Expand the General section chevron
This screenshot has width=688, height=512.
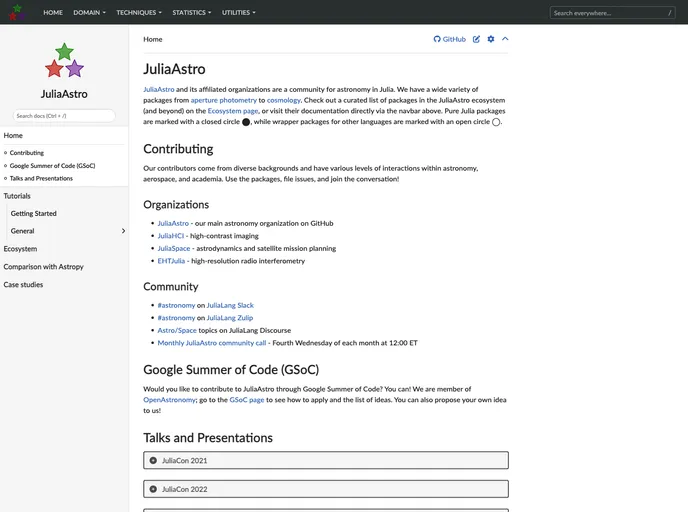[123, 231]
